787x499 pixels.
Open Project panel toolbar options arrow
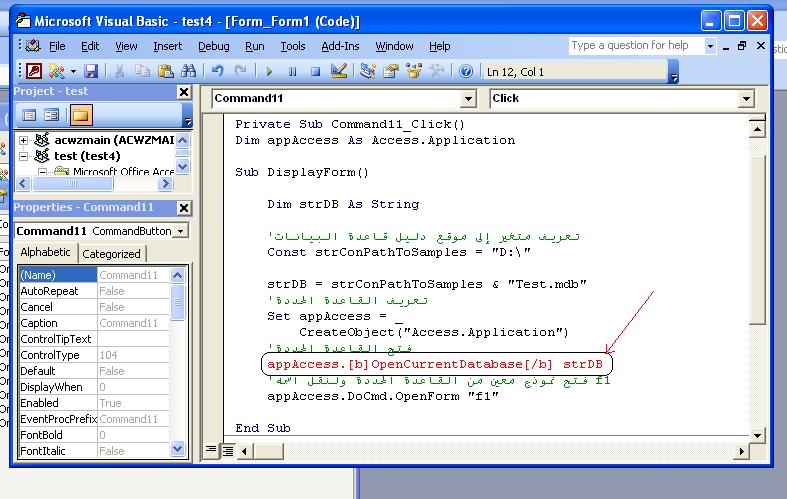pos(188,115)
